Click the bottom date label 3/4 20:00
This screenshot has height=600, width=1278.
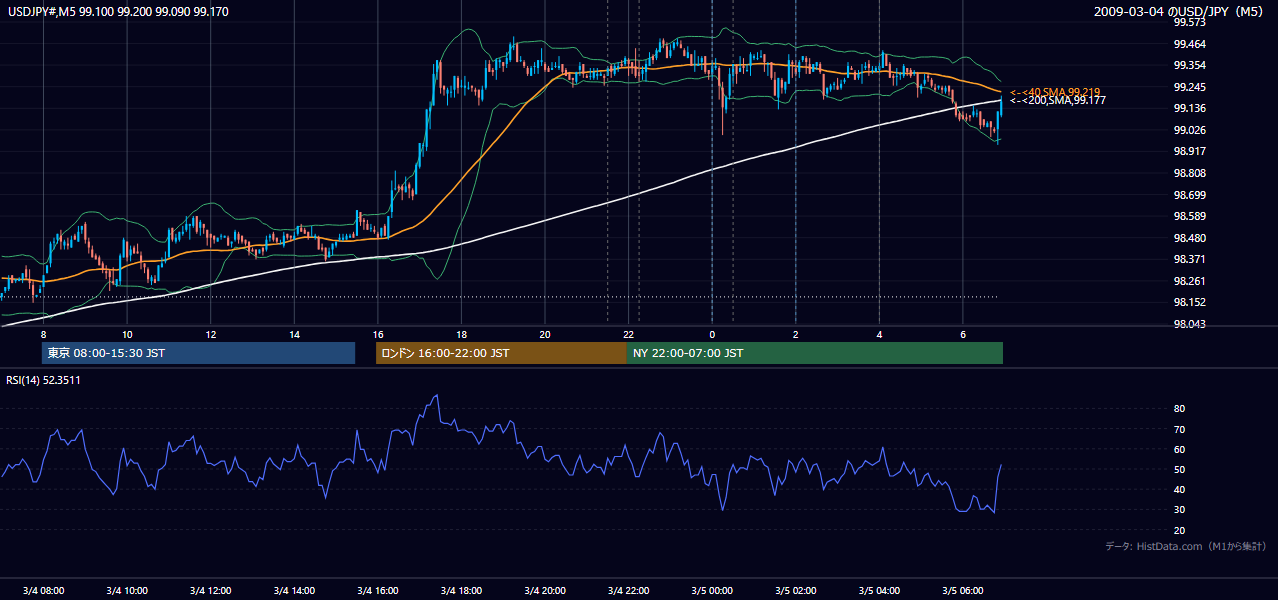tap(544, 590)
